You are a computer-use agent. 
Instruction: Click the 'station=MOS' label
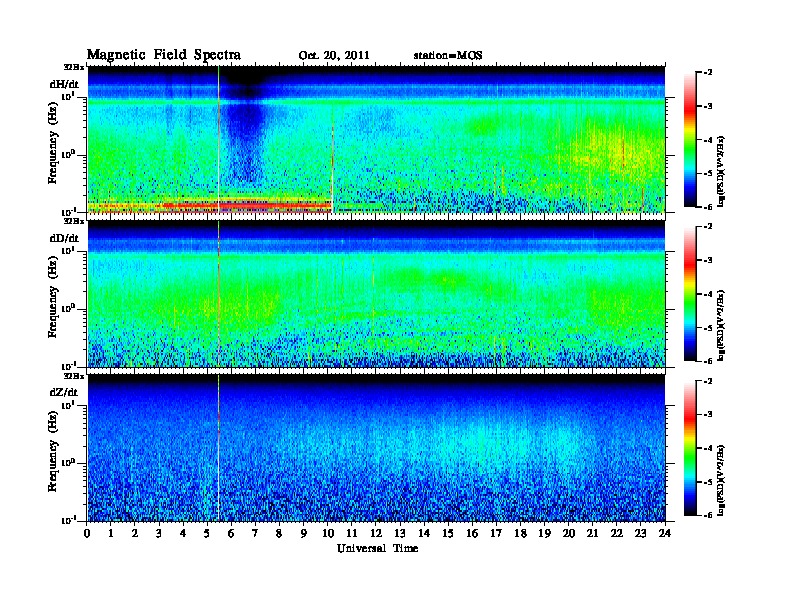click(x=448, y=56)
